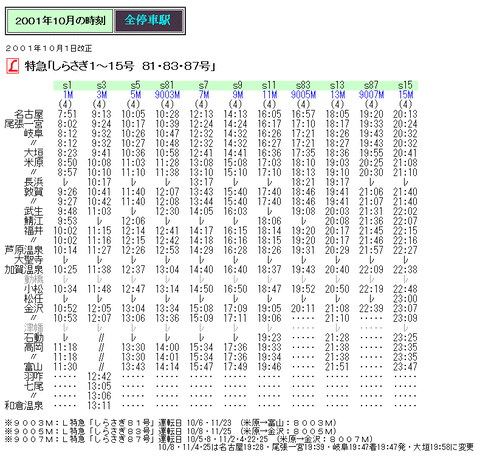Select the 名古屋 station row label

pos(29,114)
